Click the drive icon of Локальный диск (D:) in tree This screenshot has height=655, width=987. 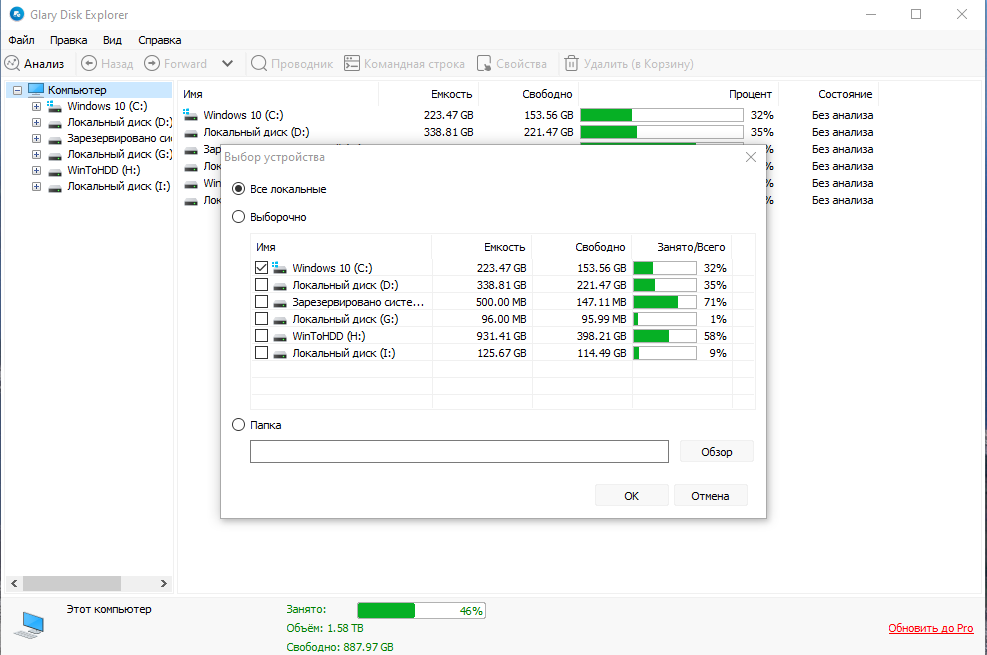(x=55, y=123)
